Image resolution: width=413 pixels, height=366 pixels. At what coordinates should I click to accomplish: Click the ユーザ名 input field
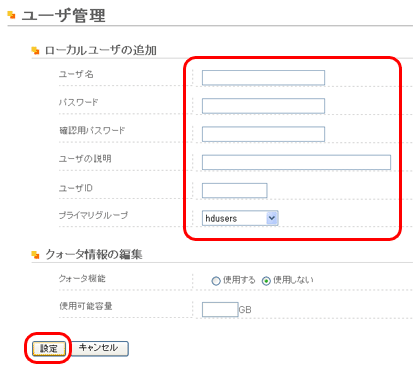(x=263, y=78)
